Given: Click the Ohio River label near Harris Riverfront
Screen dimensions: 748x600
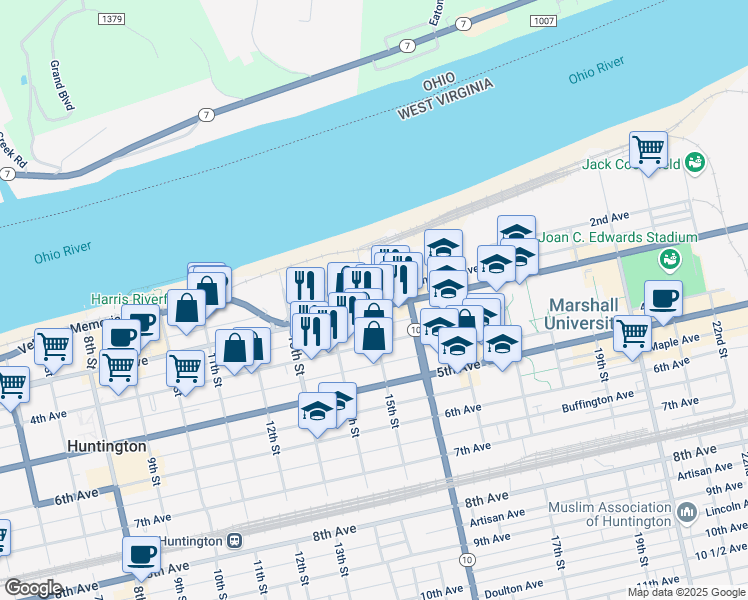Looking at the screenshot, I should point(62,252).
